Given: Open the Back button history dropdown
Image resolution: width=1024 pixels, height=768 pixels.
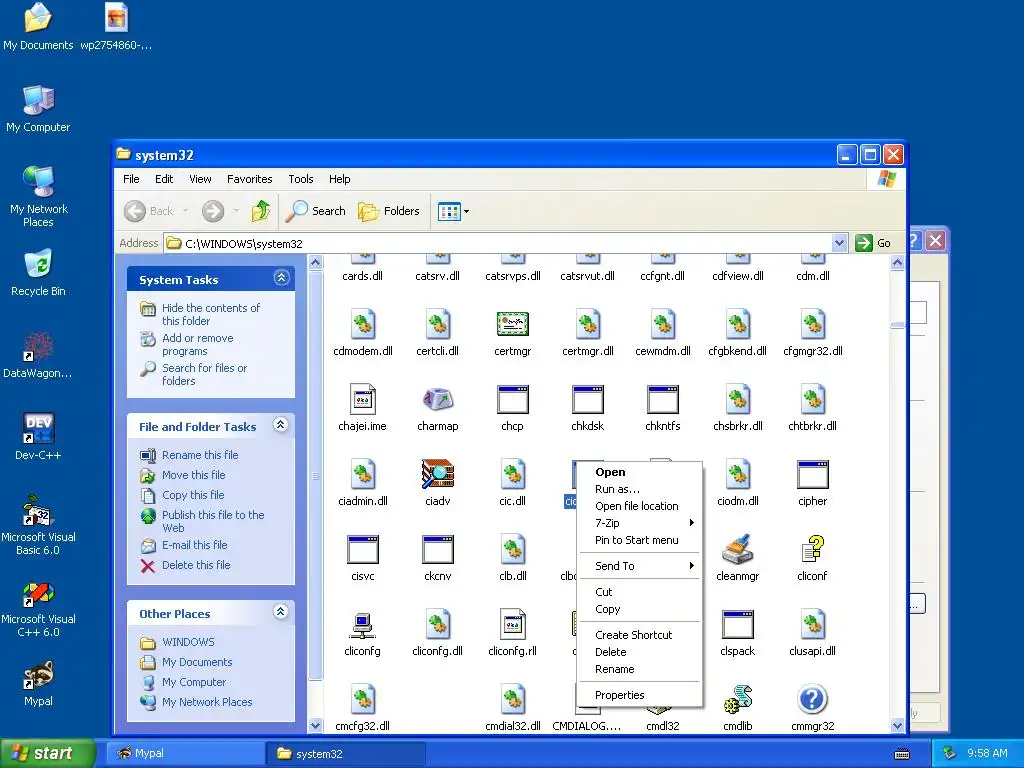Looking at the screenshot, I should pos(185,211).
